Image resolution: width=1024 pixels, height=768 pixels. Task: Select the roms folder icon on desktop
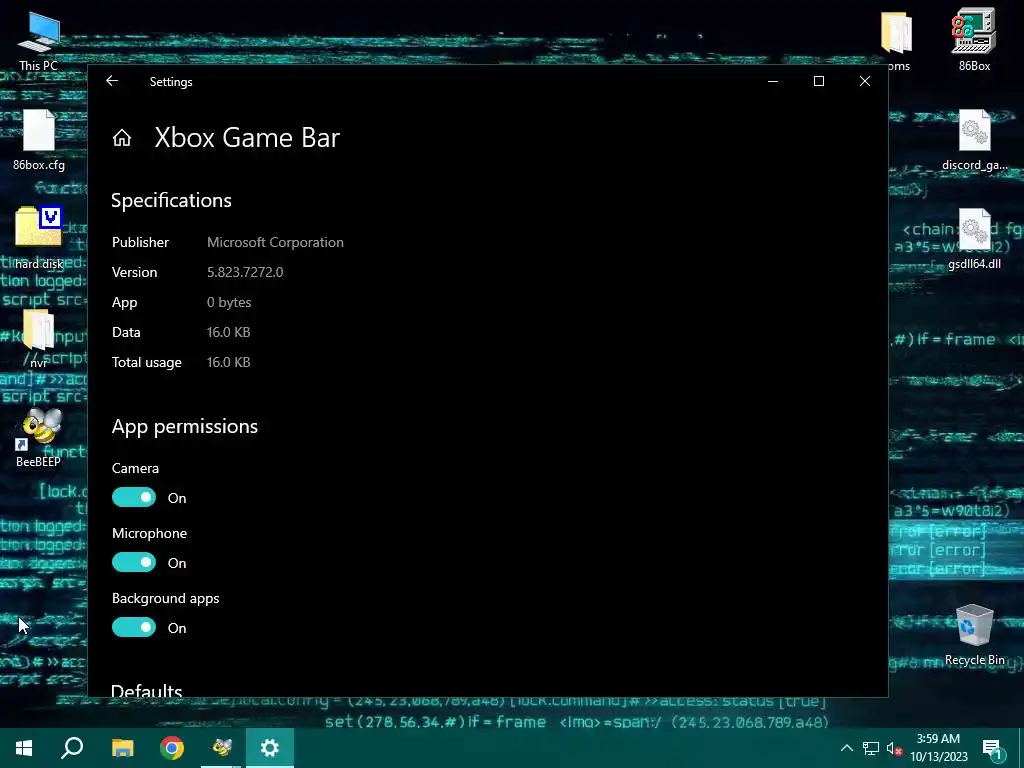pos(897,40)
